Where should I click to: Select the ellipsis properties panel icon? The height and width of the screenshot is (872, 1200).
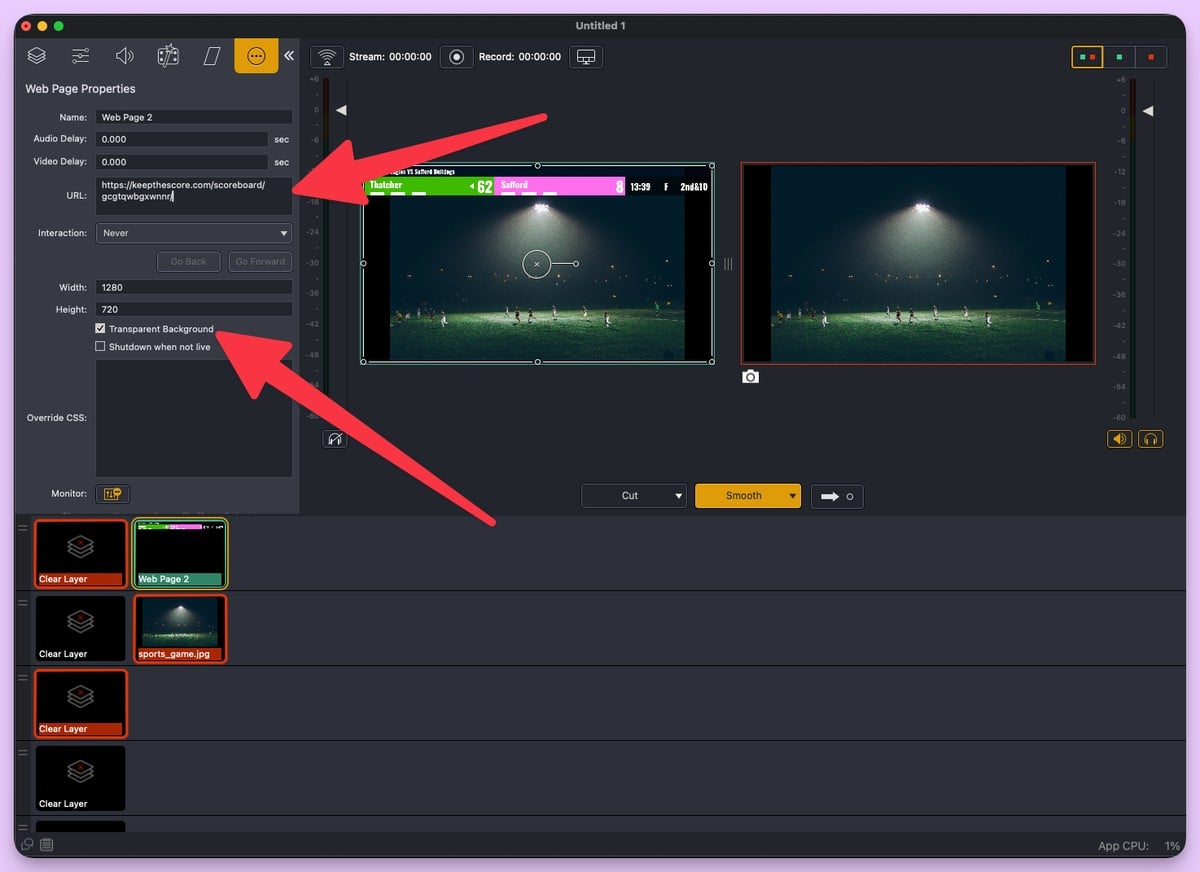pos(256,55)
